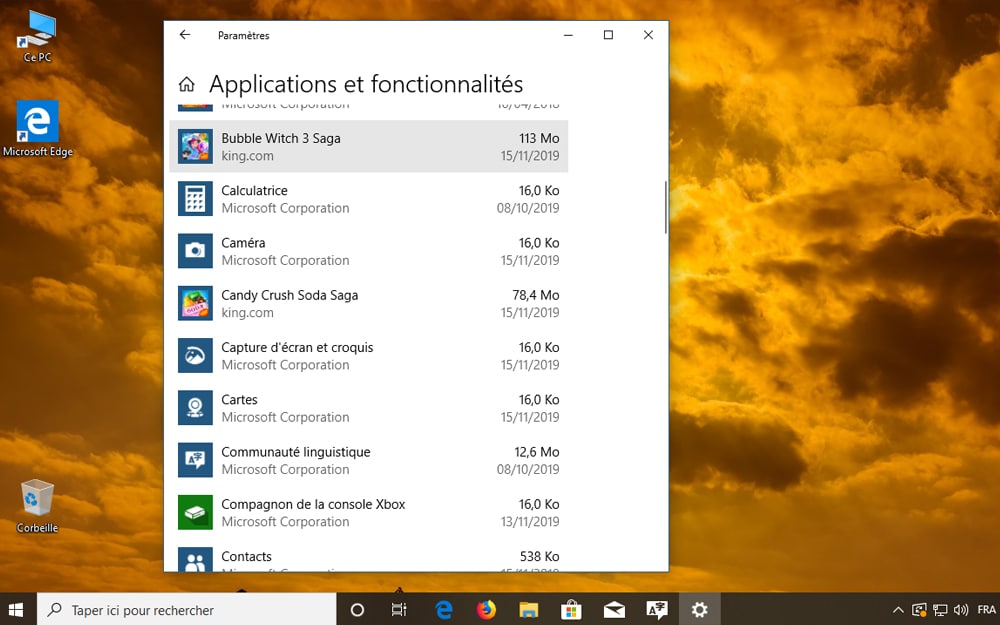Open Task View from the taskbar
Image resolution: width=1000 pixels, height=625 pixels.
pos(399,610)
